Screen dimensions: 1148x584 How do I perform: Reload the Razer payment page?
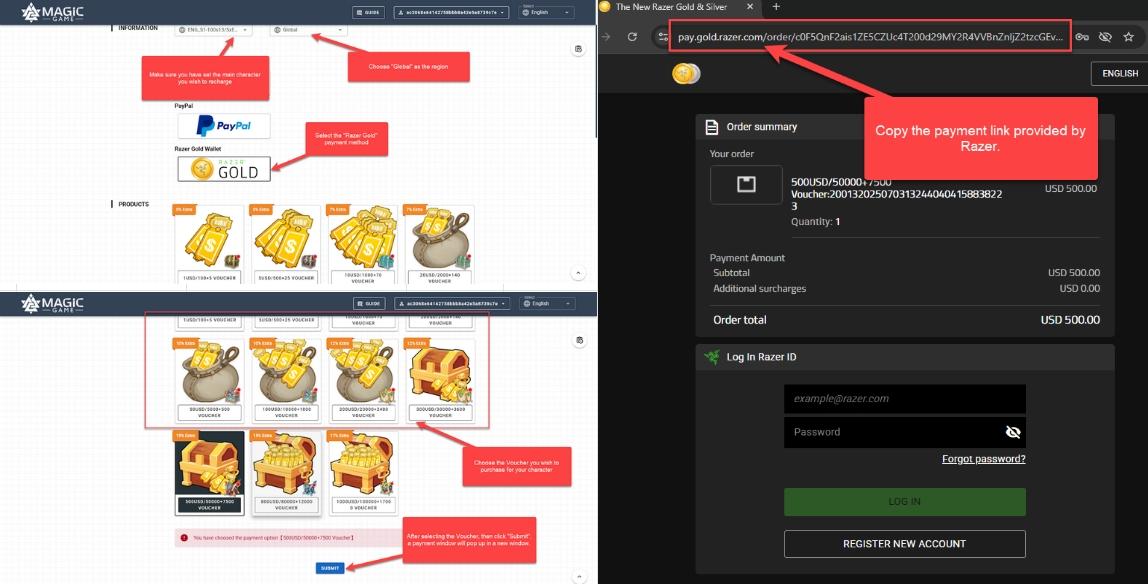click(633, 37)
